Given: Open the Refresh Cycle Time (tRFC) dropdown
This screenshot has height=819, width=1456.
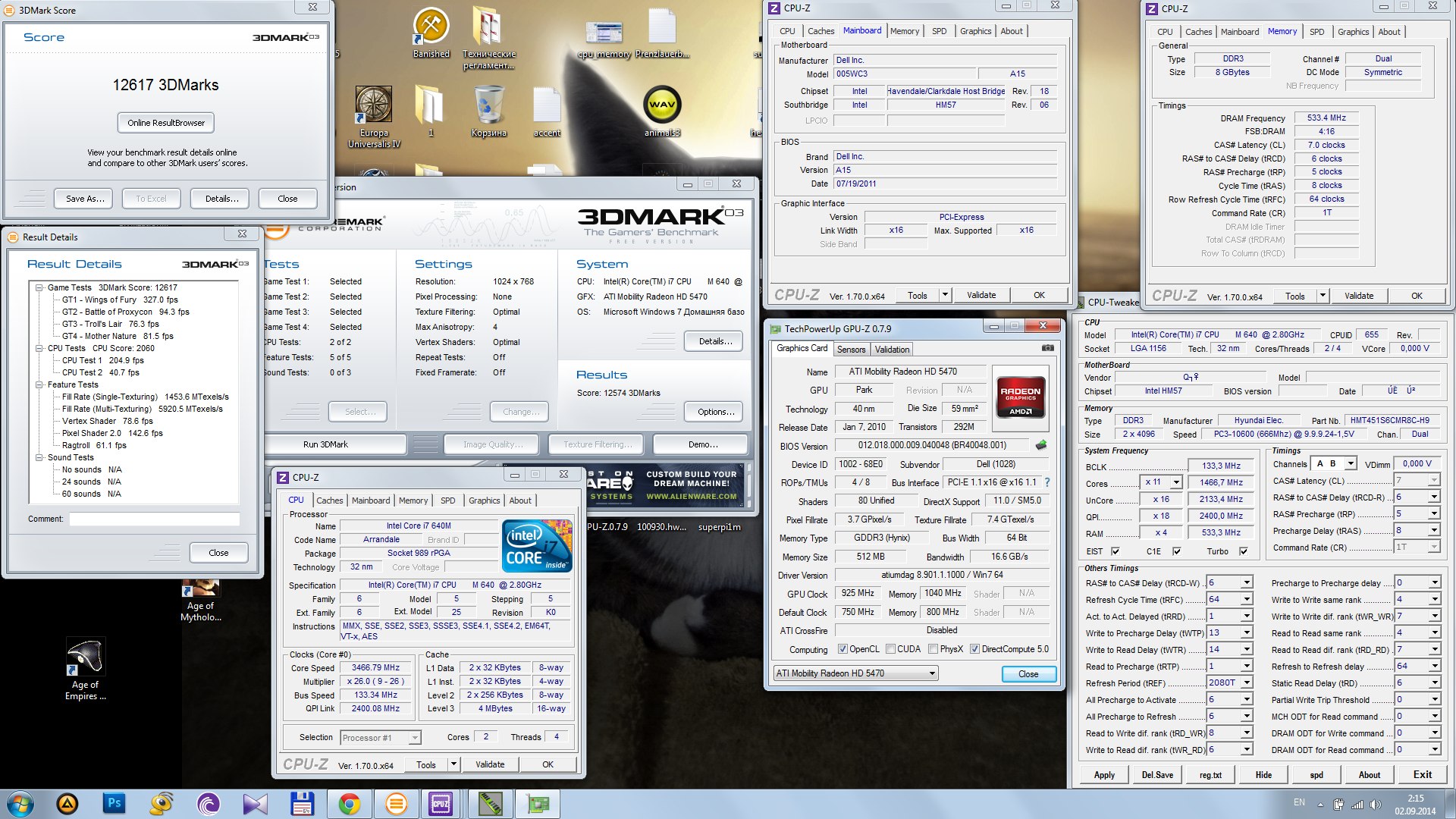Looking at the screenshot, I should (1246, 599).
